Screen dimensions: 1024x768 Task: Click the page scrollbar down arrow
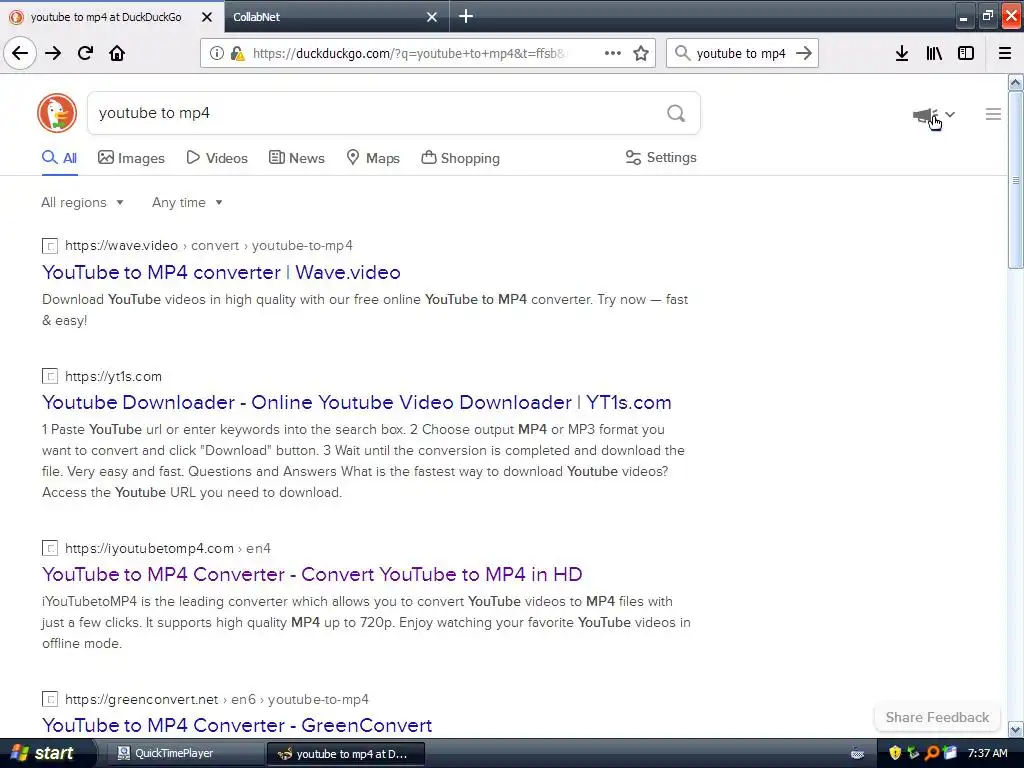(x=1015, y=729)
